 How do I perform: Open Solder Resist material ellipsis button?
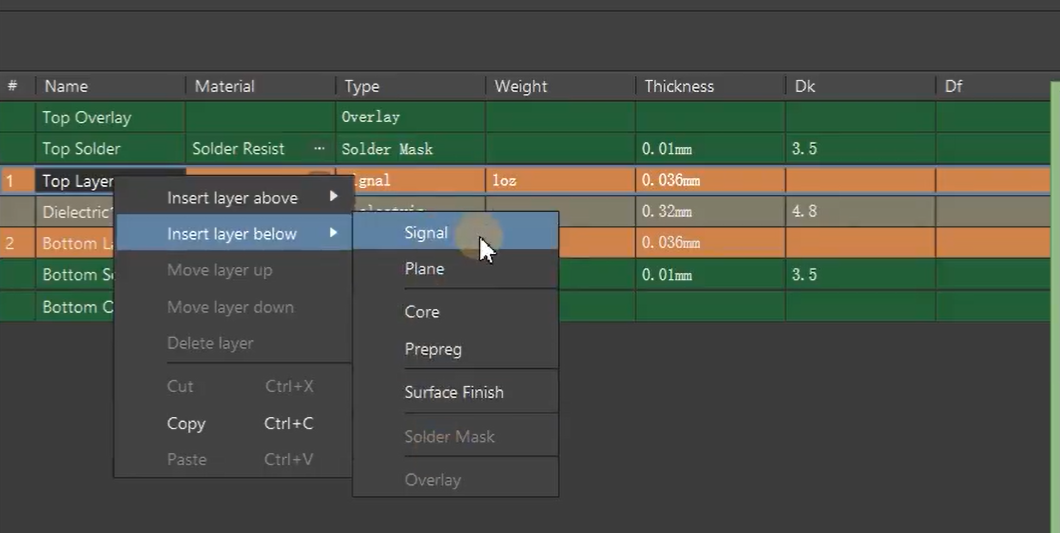319,148
